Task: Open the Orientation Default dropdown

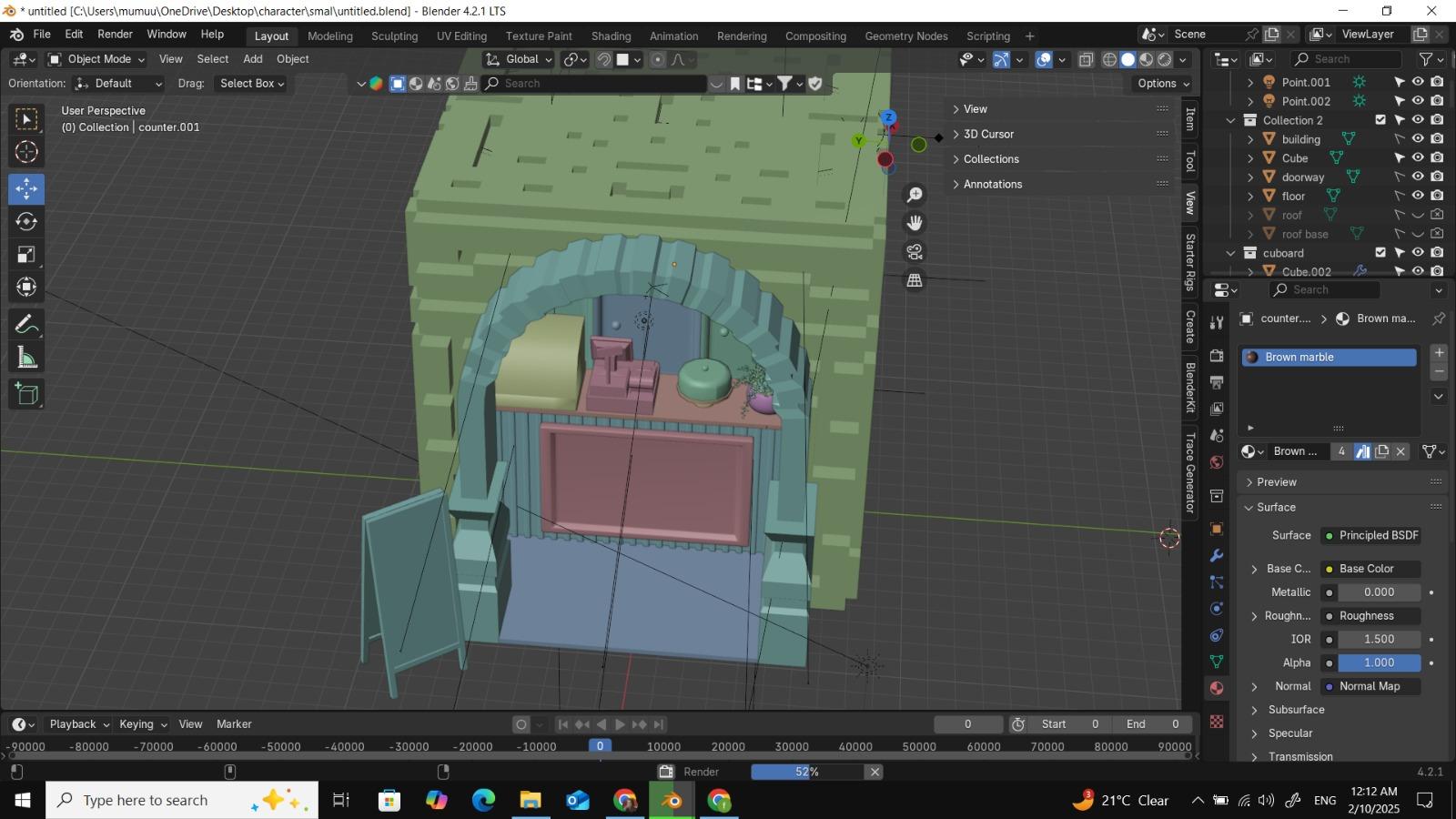Action: pos(119,83)
